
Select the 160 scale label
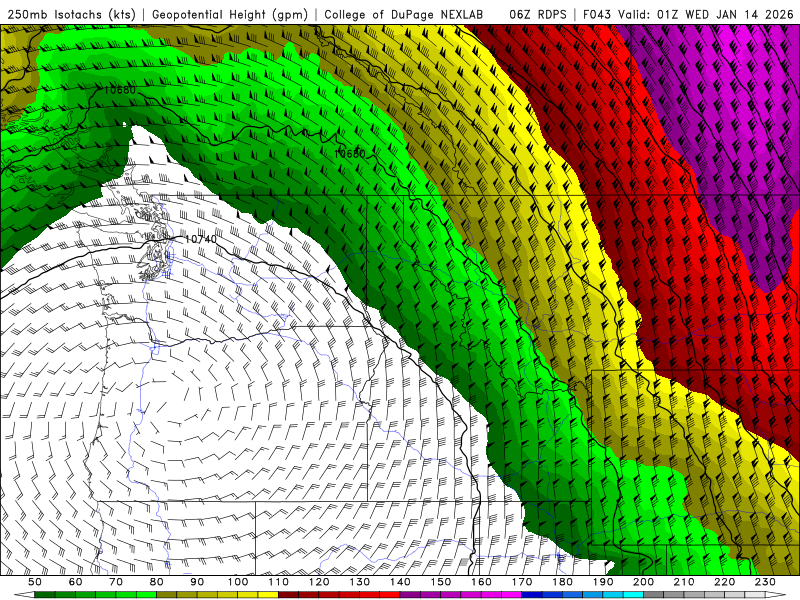(481, 582)
